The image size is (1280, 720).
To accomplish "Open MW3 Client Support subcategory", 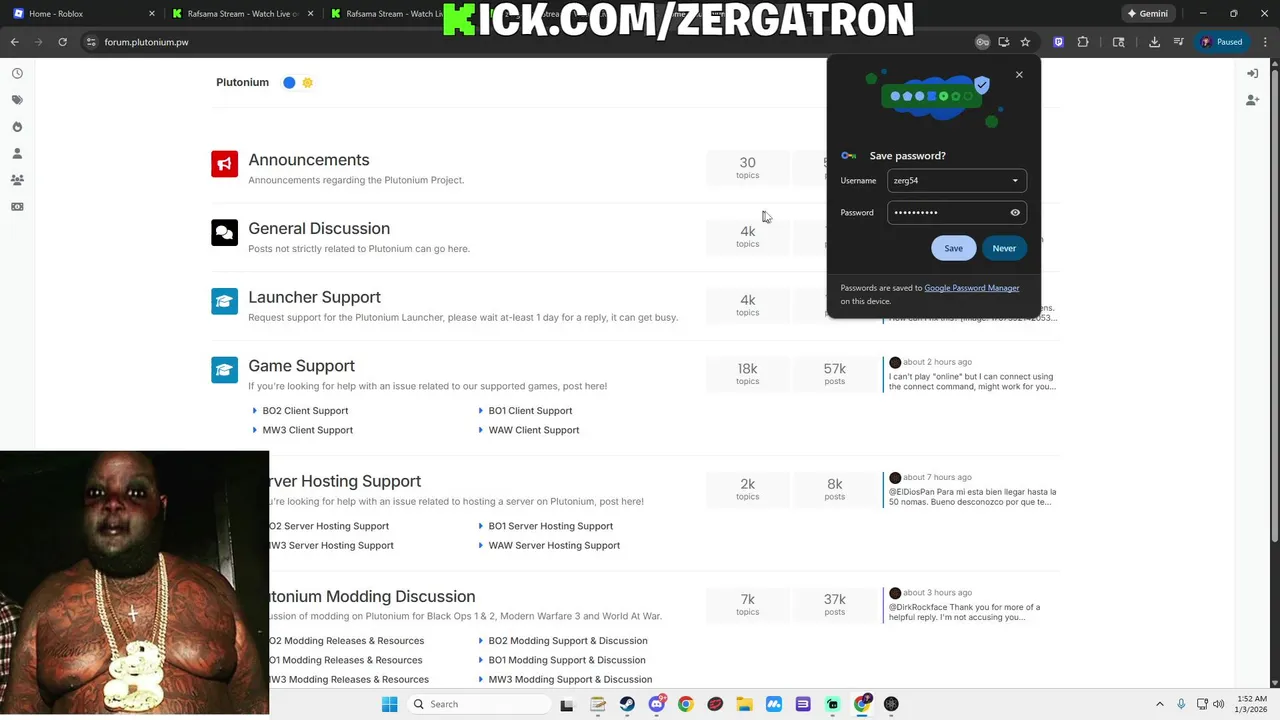I will (x=307, y=430).
